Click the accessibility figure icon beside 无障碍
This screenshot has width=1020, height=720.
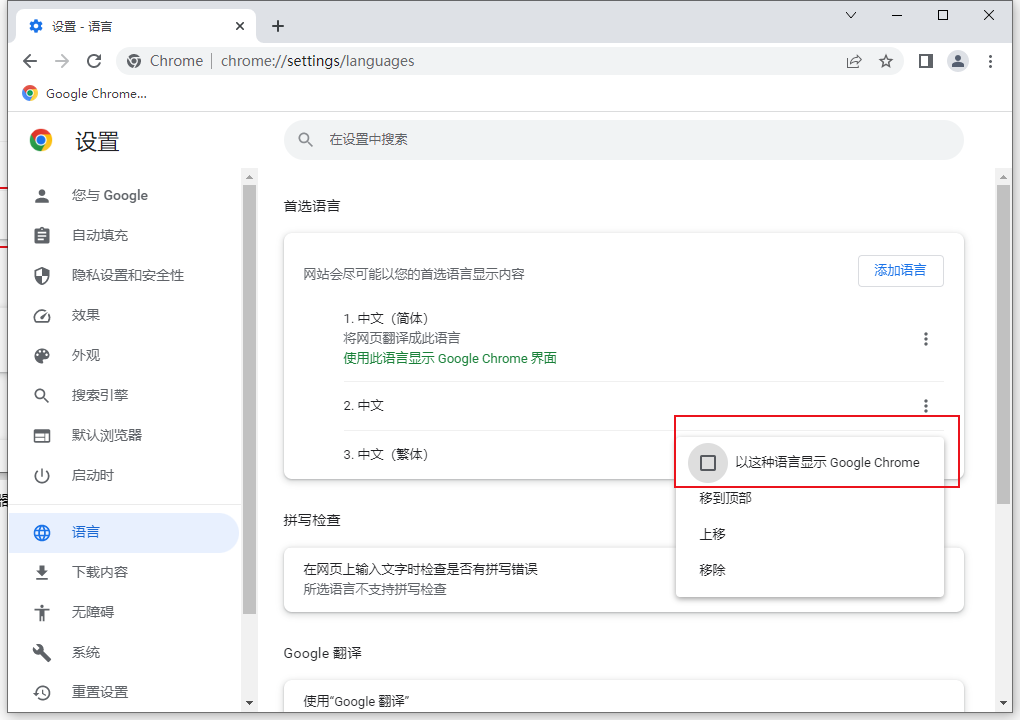[42, 613]
